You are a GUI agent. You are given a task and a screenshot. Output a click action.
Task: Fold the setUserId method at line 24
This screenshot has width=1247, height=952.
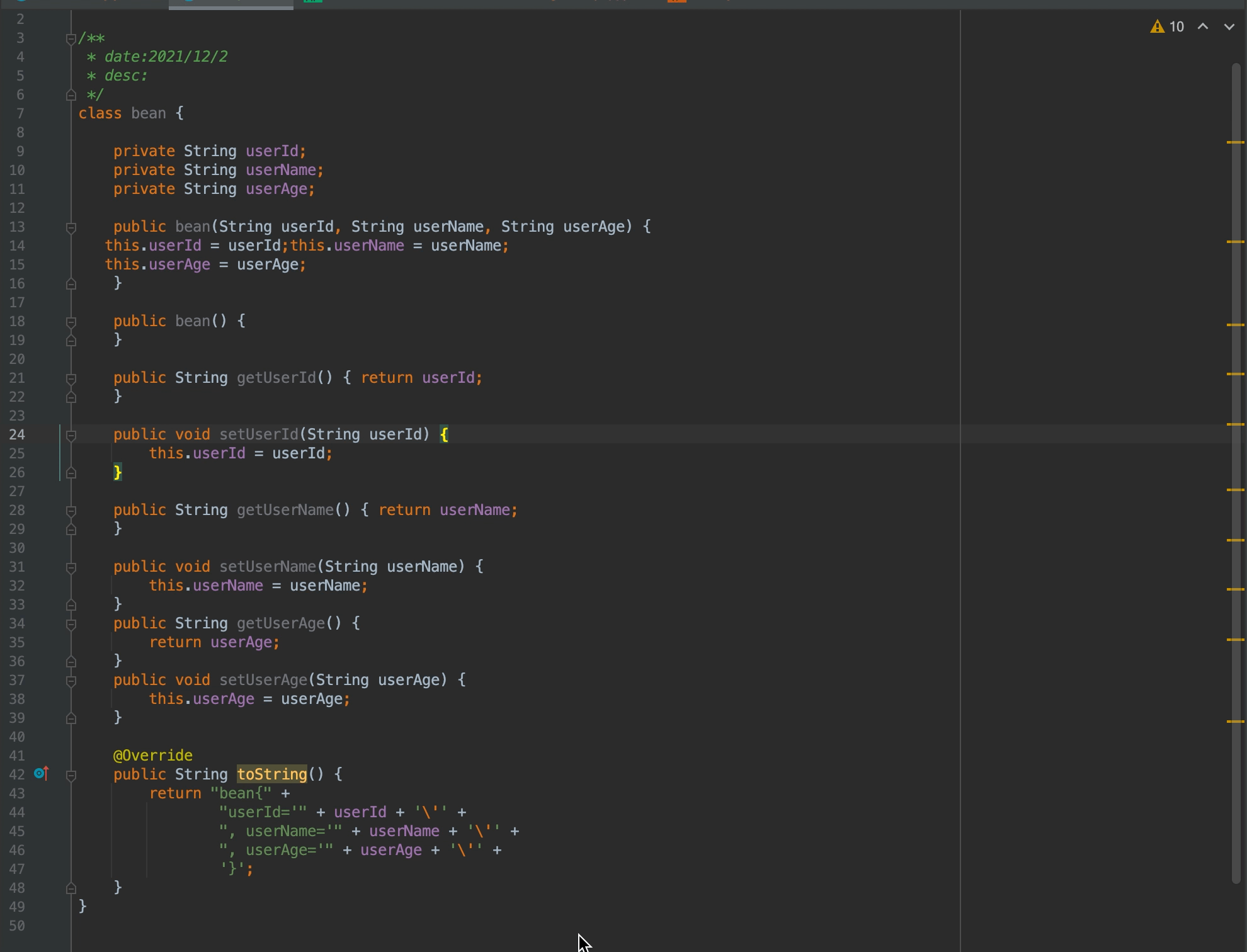71,435
